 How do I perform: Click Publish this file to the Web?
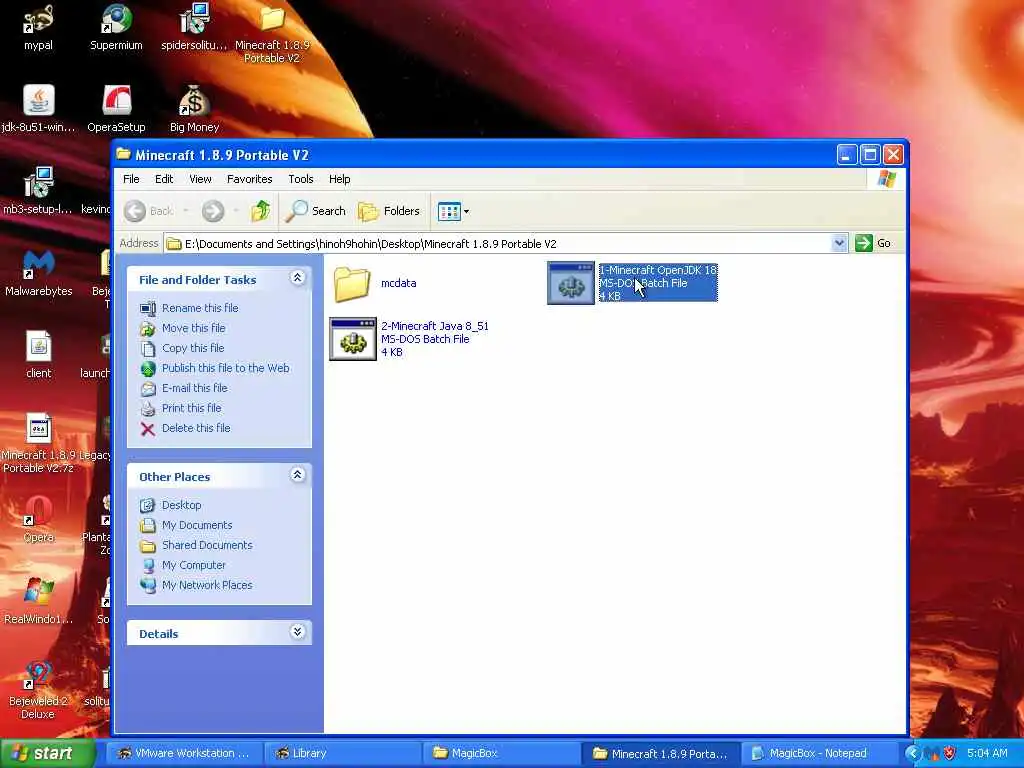pyautogui.click(x=225, y=368)
